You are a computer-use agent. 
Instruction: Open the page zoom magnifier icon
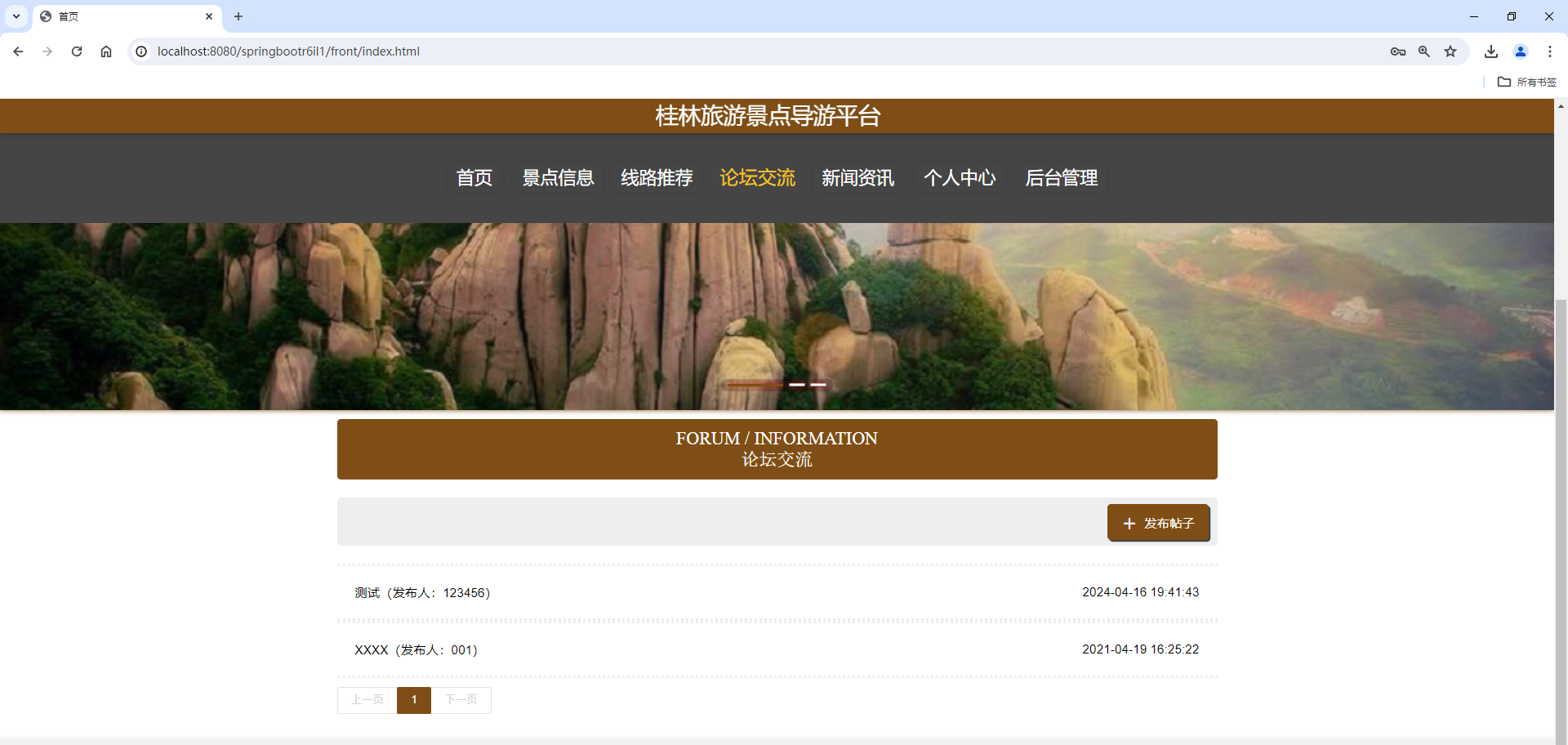pyautogui.click(x=1424, y=51)
